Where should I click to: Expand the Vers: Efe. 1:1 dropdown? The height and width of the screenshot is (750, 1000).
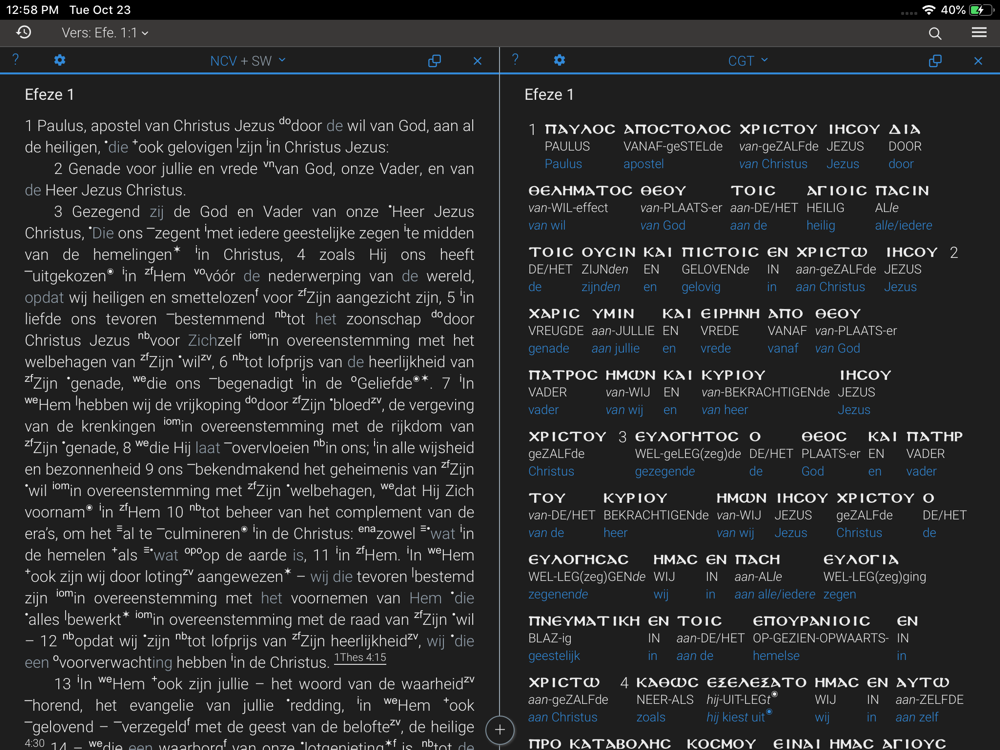pos(105,33)
